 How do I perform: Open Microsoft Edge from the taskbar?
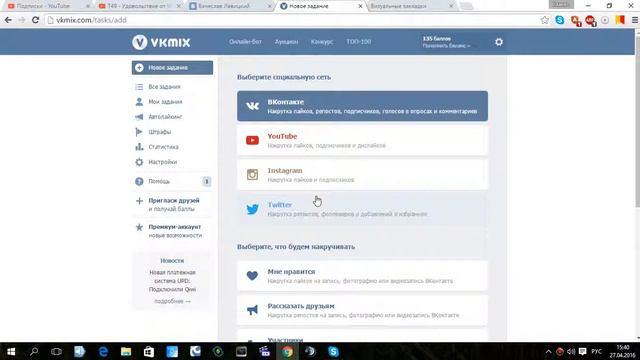(x=103, y=351)
